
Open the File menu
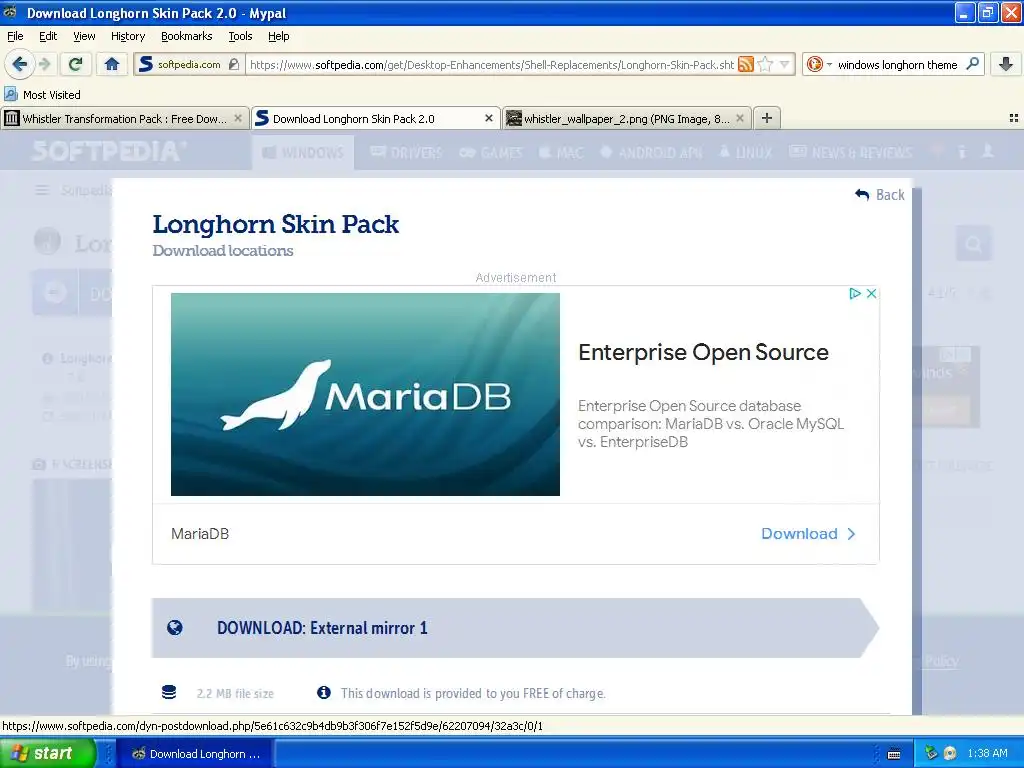coord(15,36)
